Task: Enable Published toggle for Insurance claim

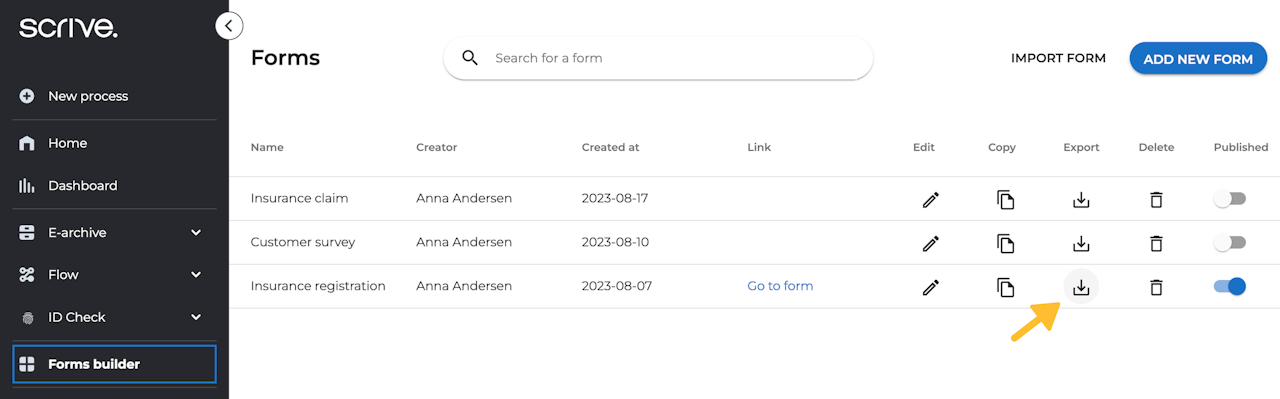Action: [x=1230, y=199]
